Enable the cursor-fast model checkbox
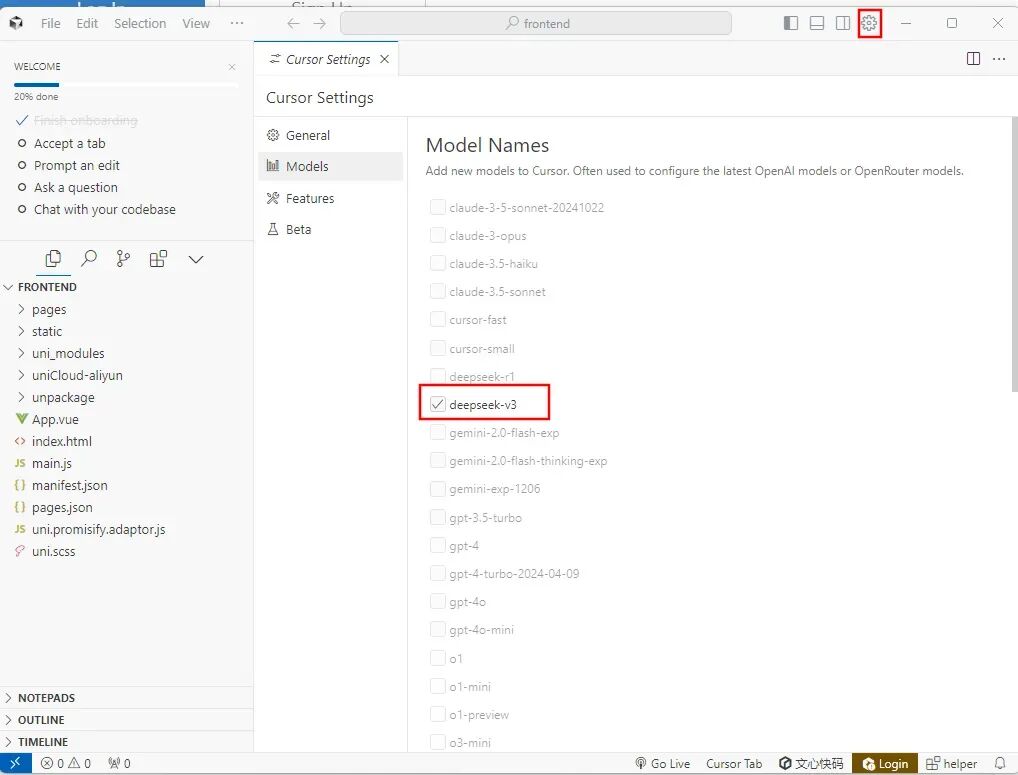Viewport: 1018px width, 775px height. 438,319
